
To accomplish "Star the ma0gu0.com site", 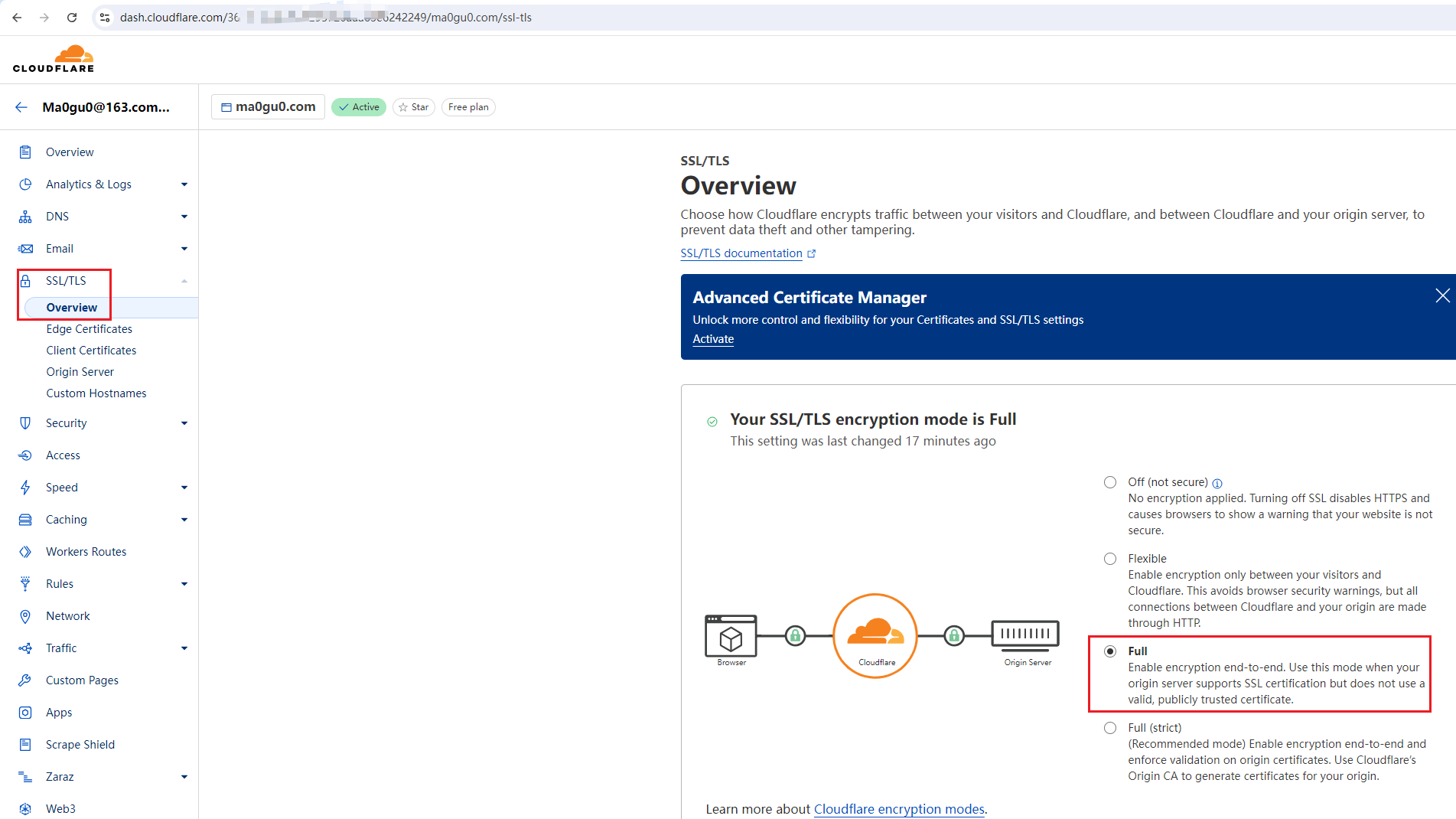I will [x=414, y=107].
